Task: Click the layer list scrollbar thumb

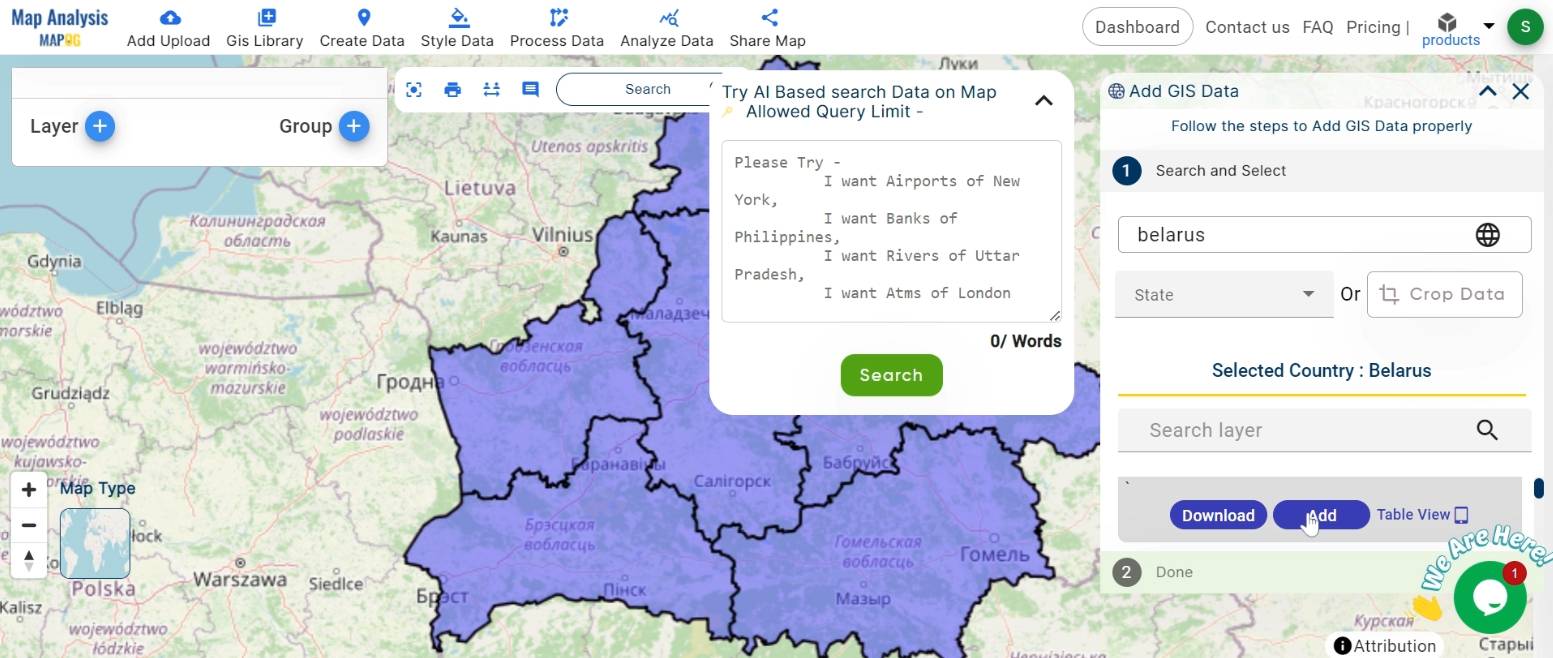Action: 1538,488
